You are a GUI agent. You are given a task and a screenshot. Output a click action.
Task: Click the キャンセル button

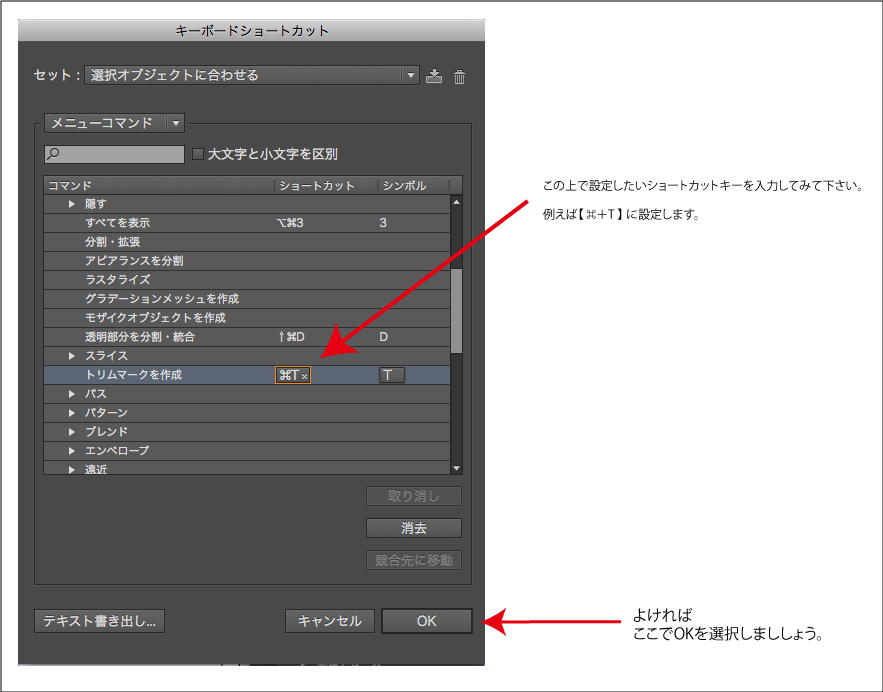[x=330, y=621]
